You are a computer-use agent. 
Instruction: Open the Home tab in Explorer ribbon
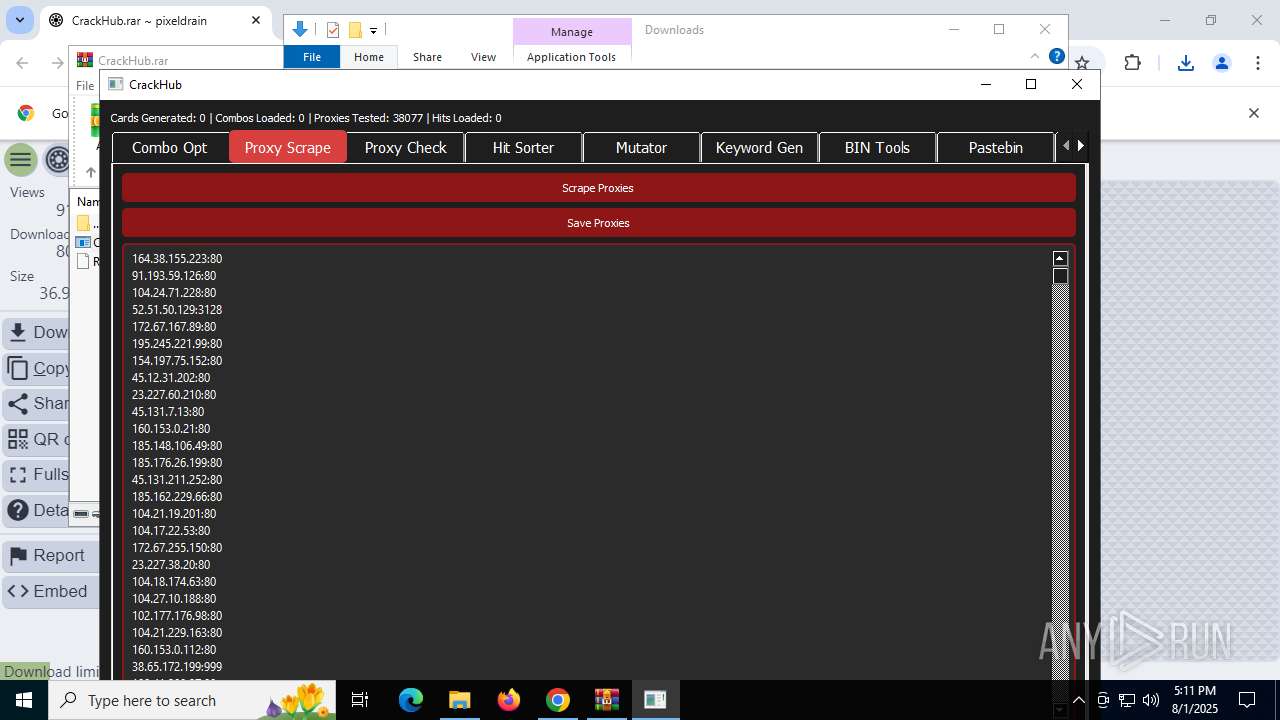369,57
